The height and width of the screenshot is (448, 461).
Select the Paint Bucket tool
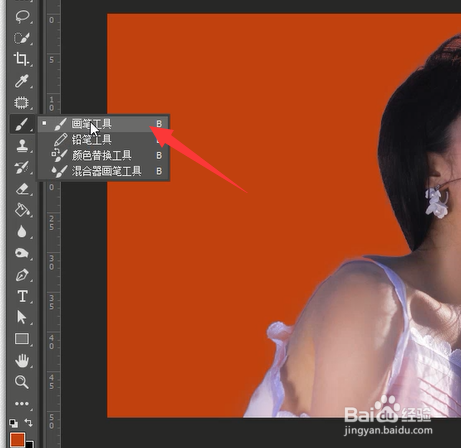pos(22,210)
